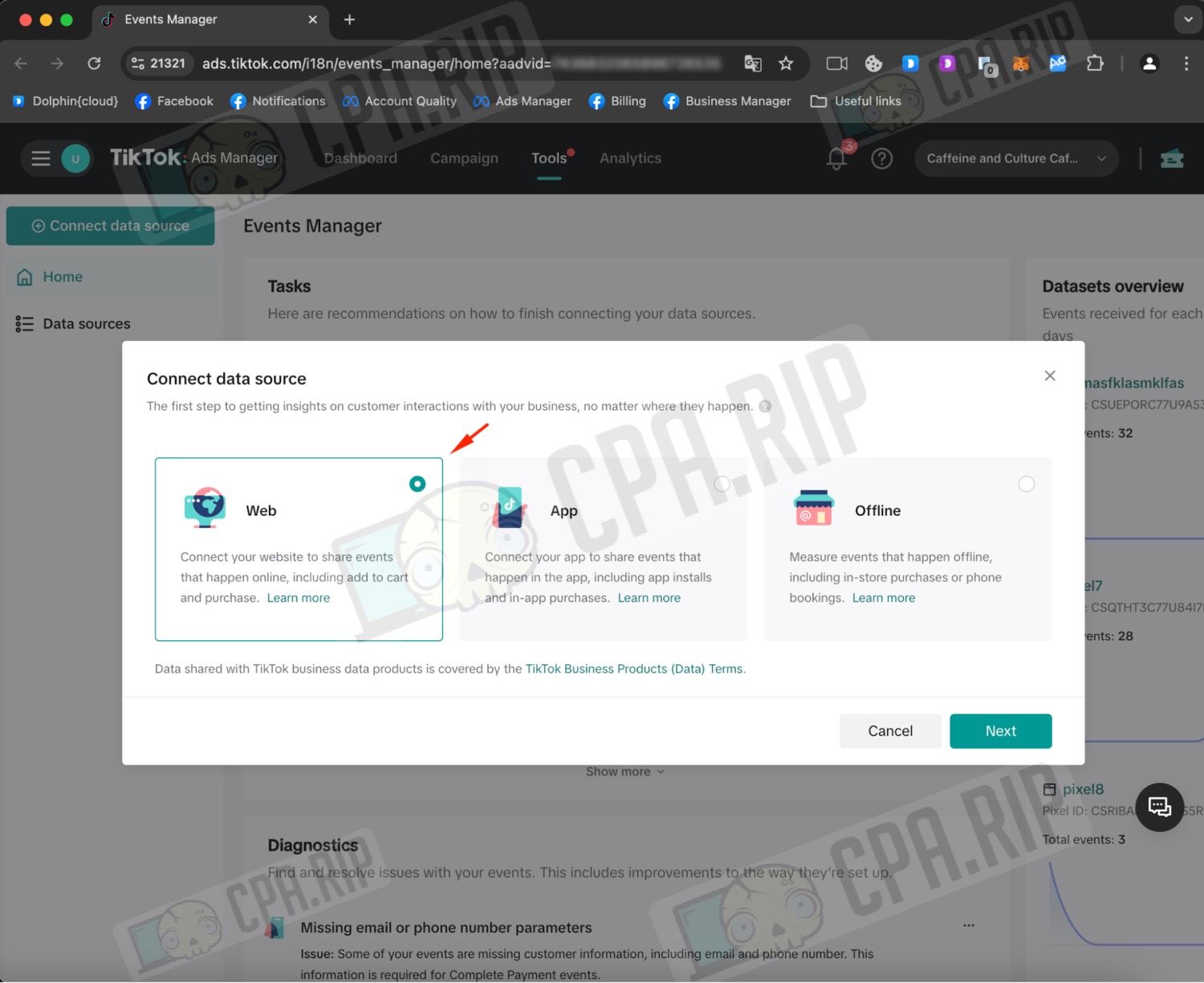The height and width of the screenshot is (983, 1204).
Task: Open the pixel8 dataset
Action: pos(1083,790)
